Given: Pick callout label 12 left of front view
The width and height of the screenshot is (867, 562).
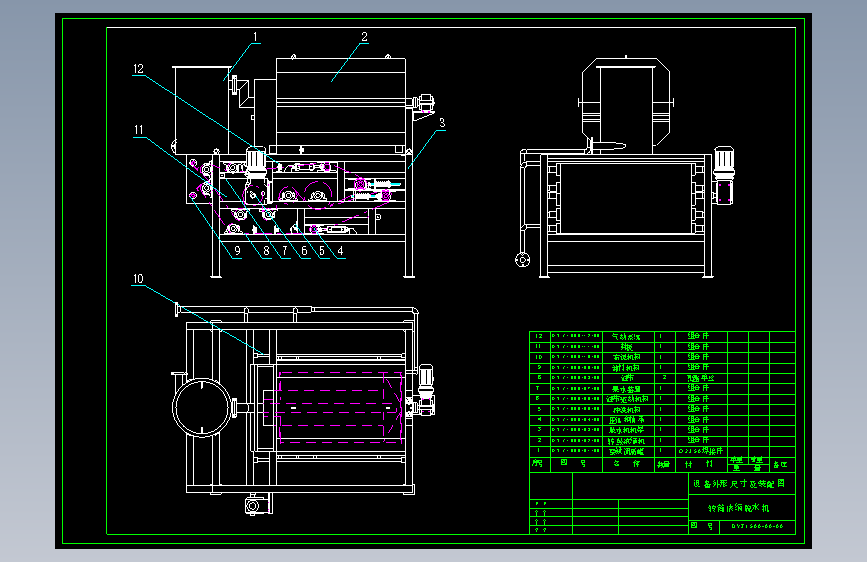Looking at the screenshot, I should [138, 69].
